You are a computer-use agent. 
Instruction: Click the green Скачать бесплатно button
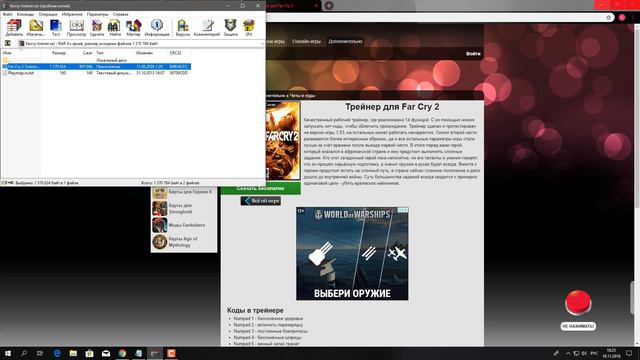(x=261, y=188)
